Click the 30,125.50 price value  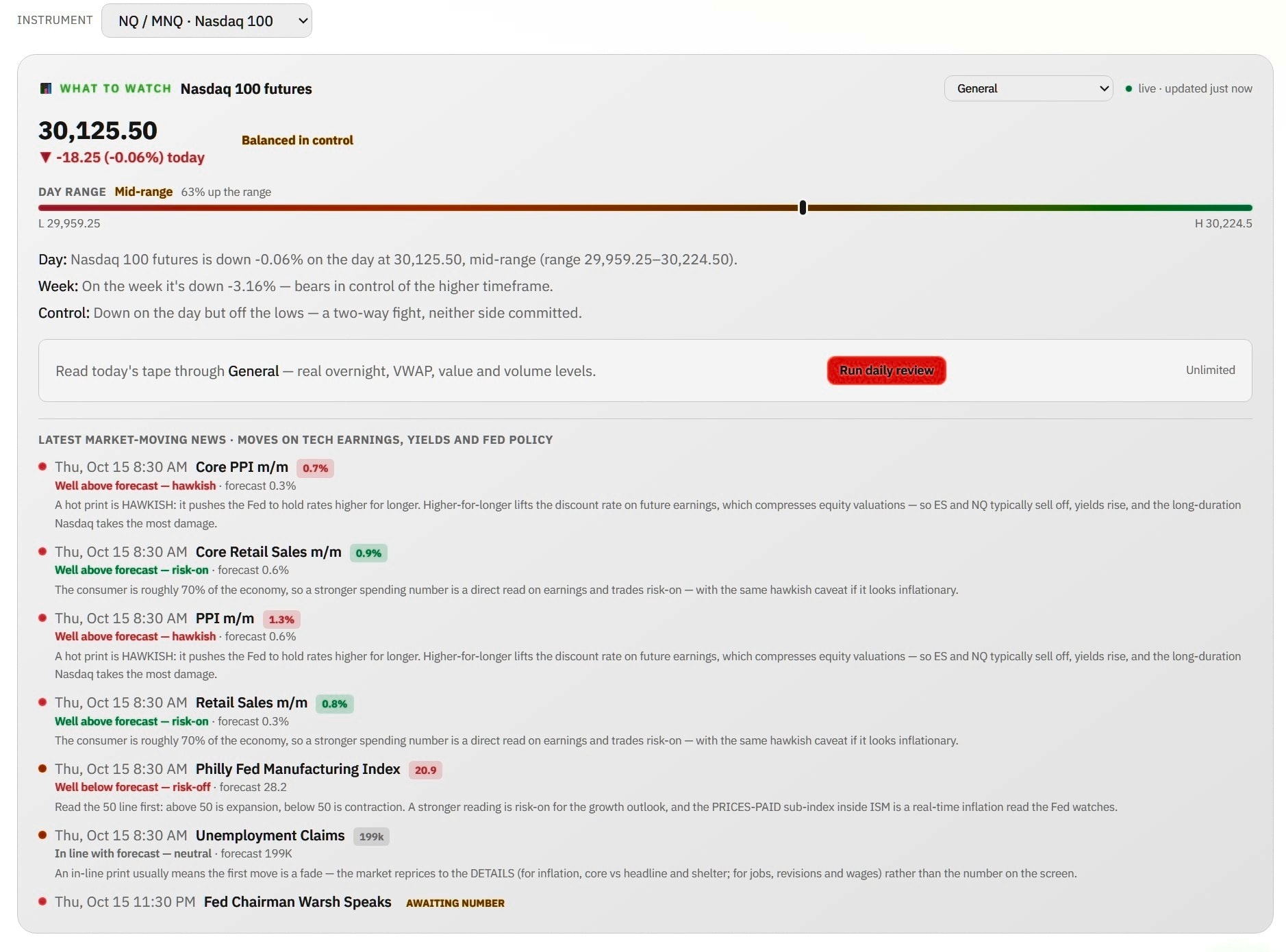[x=98, y=131]
